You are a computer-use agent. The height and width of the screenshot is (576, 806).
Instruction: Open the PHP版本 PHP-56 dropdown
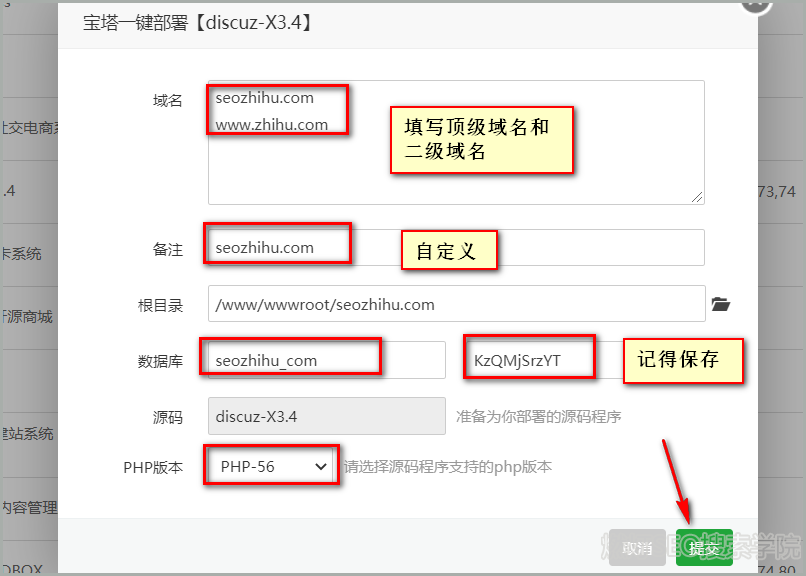[x=272, y=466]
